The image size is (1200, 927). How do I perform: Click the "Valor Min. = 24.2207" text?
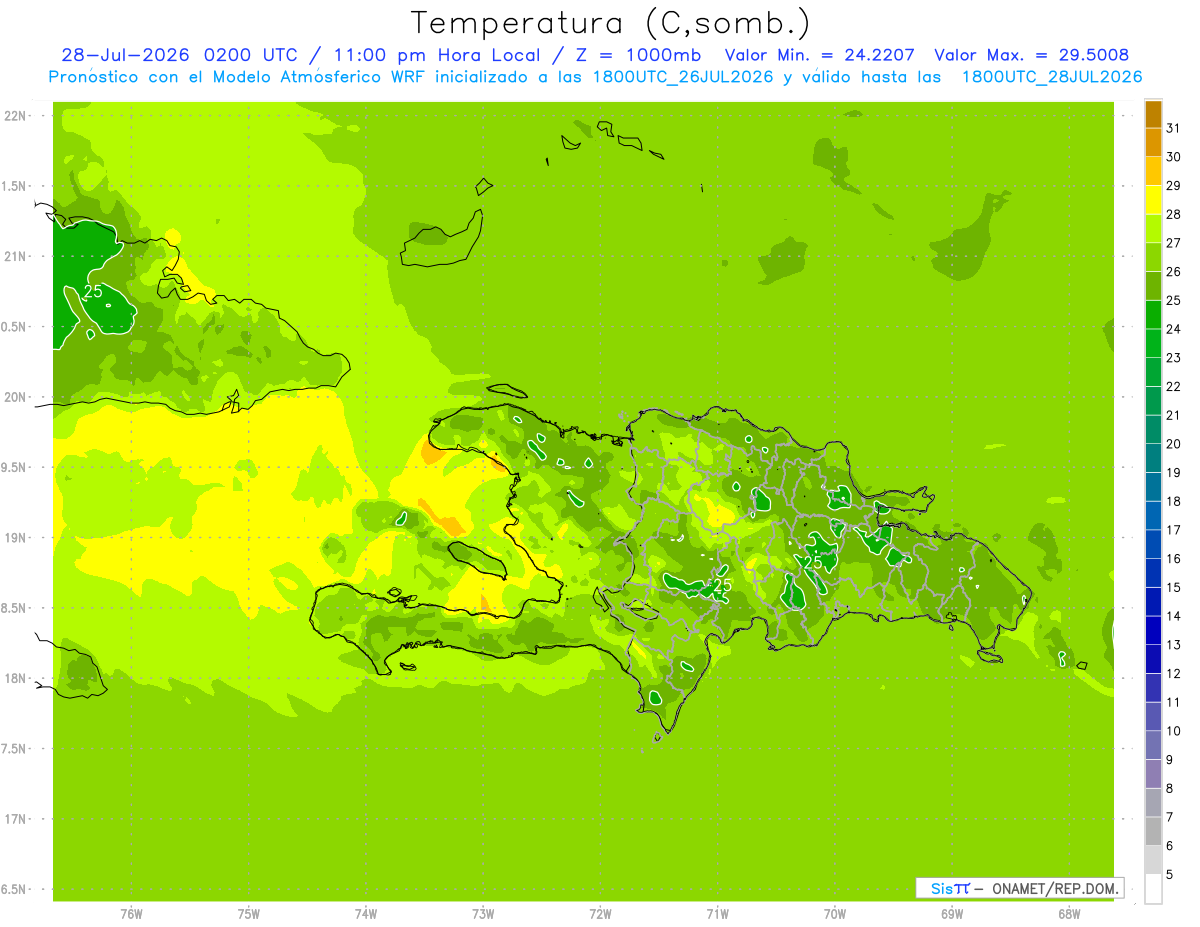click(x=821, y=55)
